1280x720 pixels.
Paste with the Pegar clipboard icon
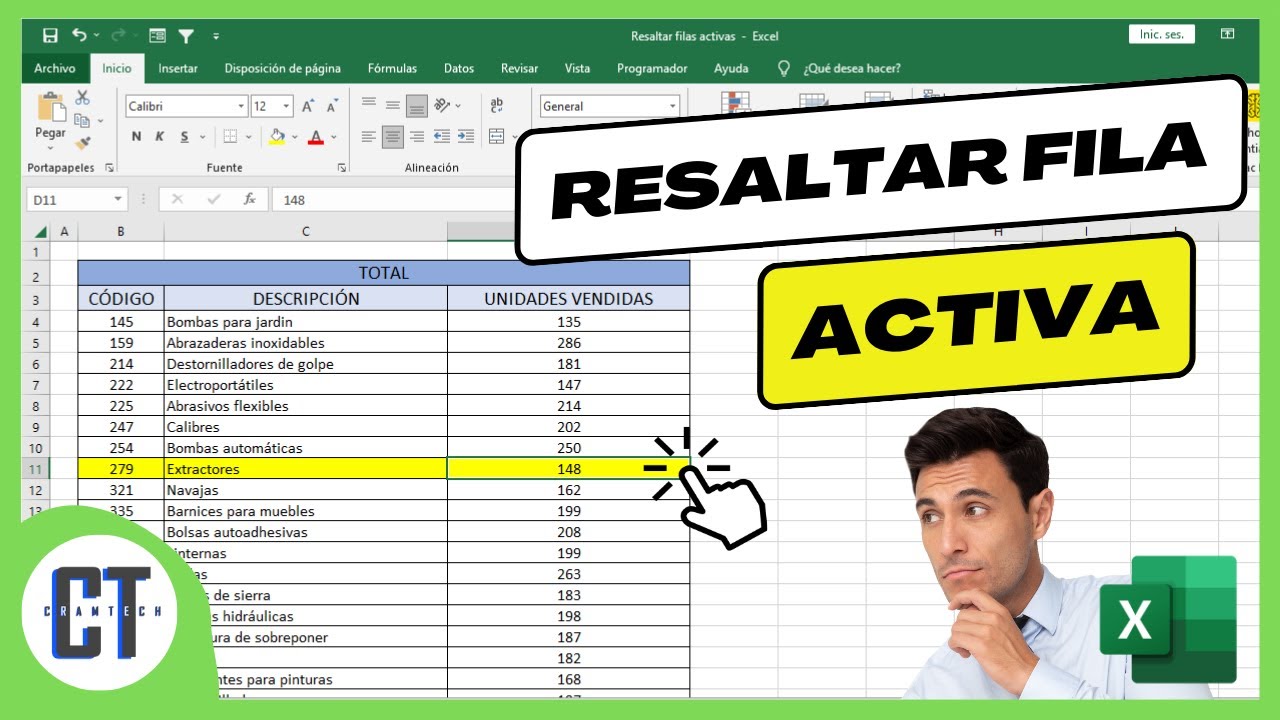click(50, 107)
